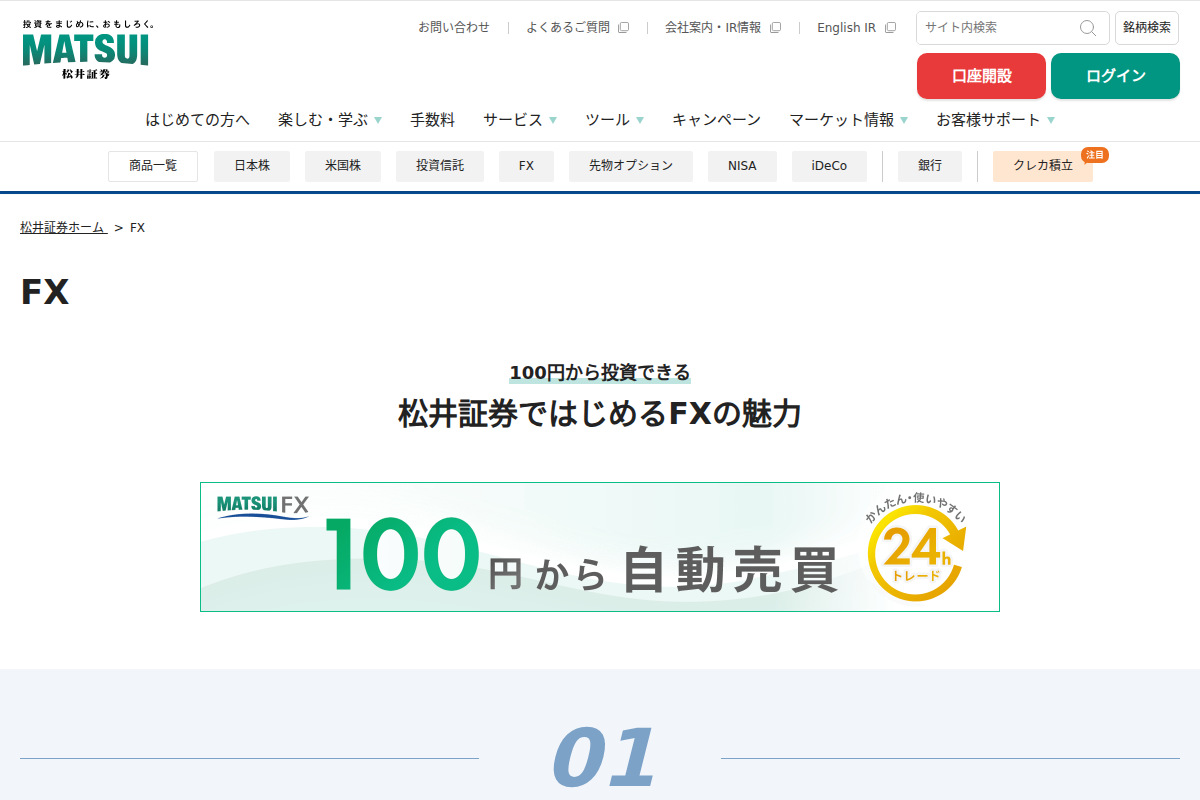Click the ログイン button
Image resolution: width=1200 pixels, height=800 pixels.
[x=1115, y=75]
